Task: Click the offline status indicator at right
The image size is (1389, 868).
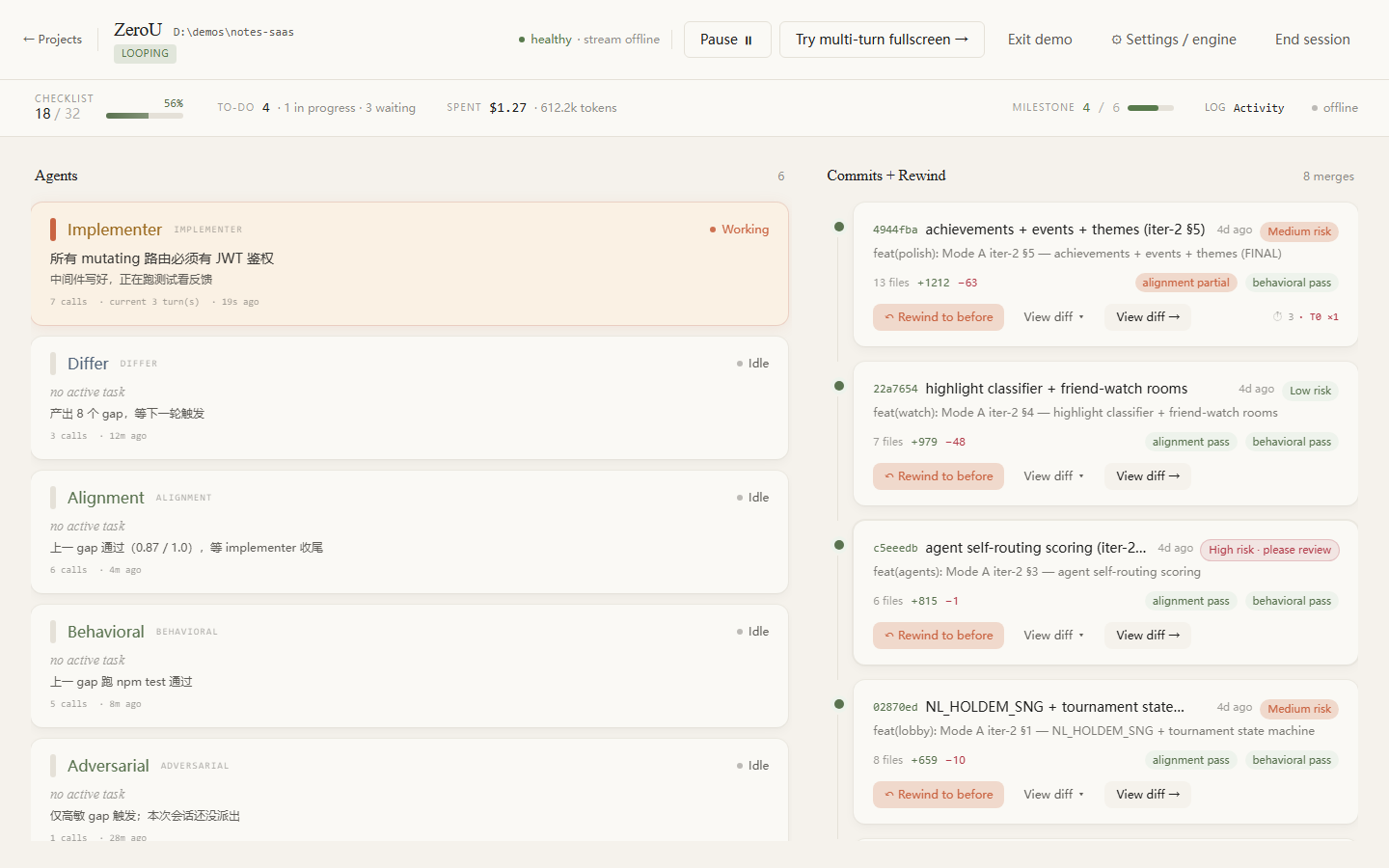Action: pyautogui.click(x=1334, y=108)
